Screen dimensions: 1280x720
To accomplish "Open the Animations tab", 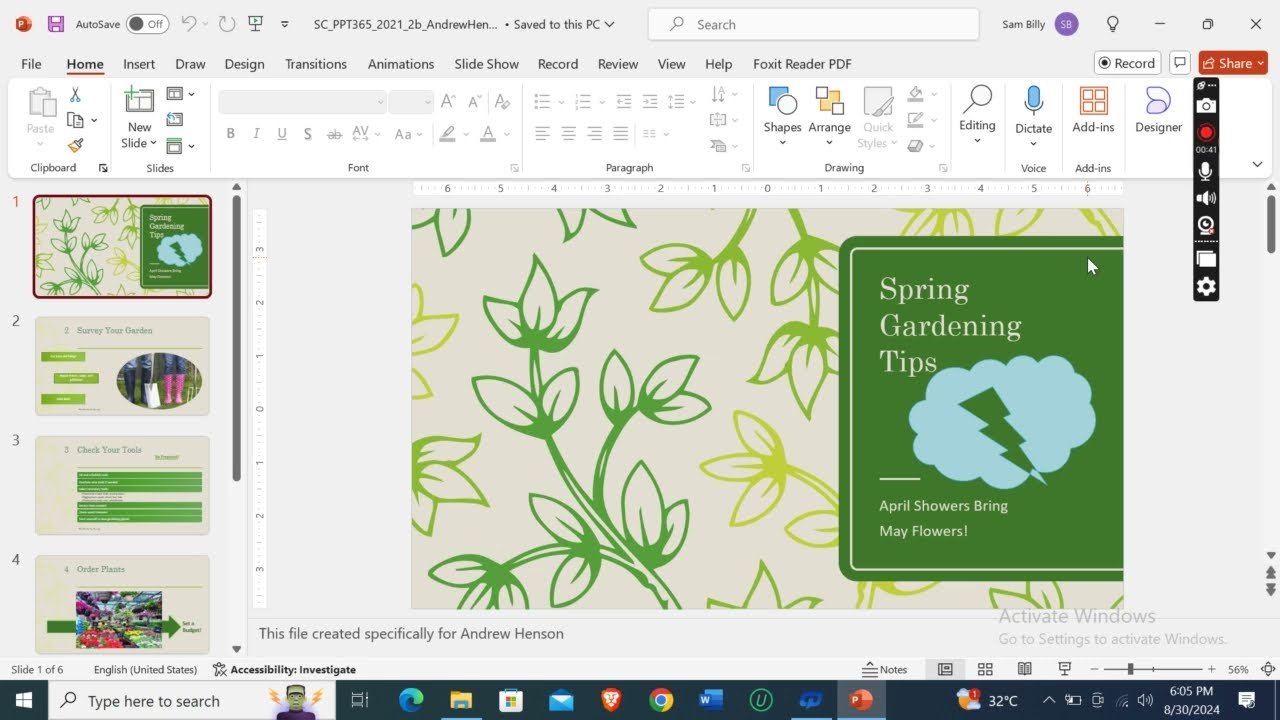I will click(x=400, y=64).
